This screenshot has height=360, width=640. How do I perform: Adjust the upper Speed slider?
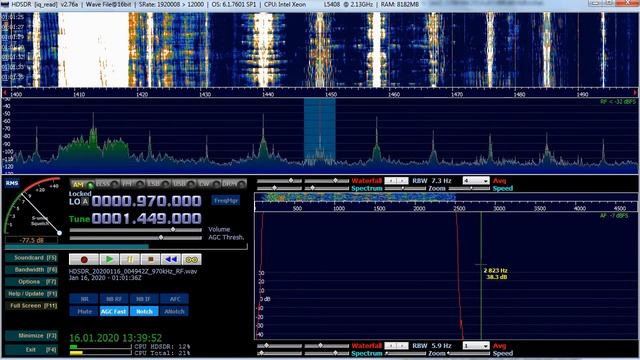pos(469,188)
